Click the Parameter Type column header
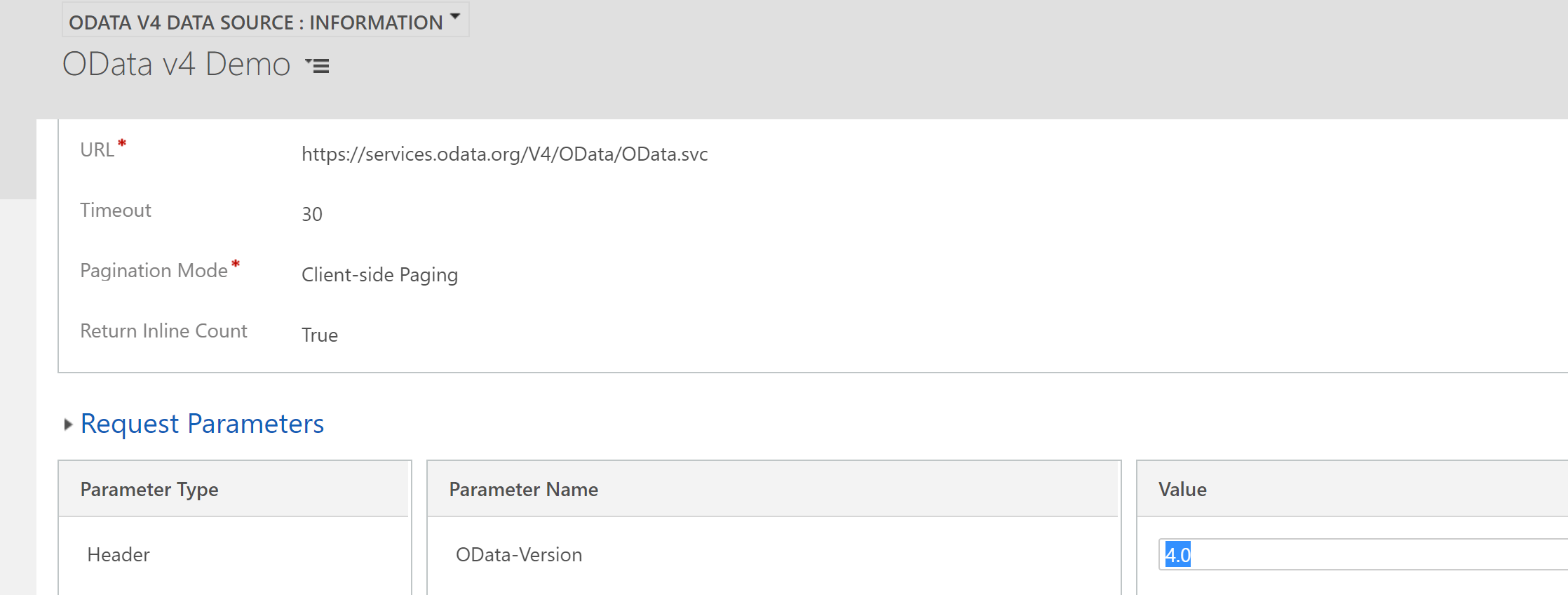Screen dimensions: 1568x595 click(149, 489)
